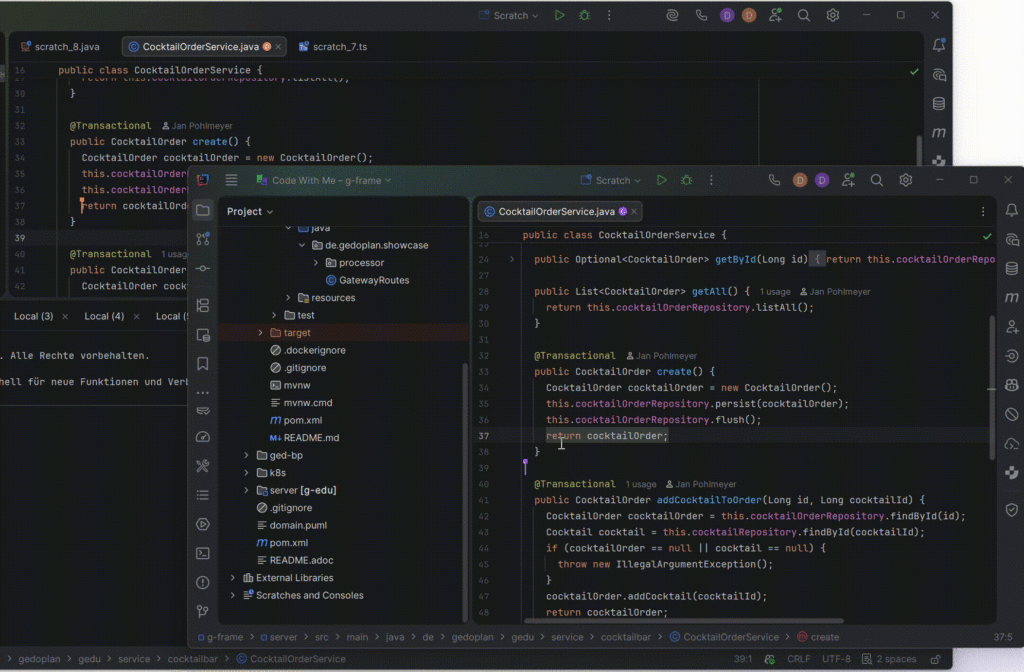This screenshot has height=672, width=1024.
Task: Switch to the scratch_7.ts tab
Action: click(x=339, y=47)
